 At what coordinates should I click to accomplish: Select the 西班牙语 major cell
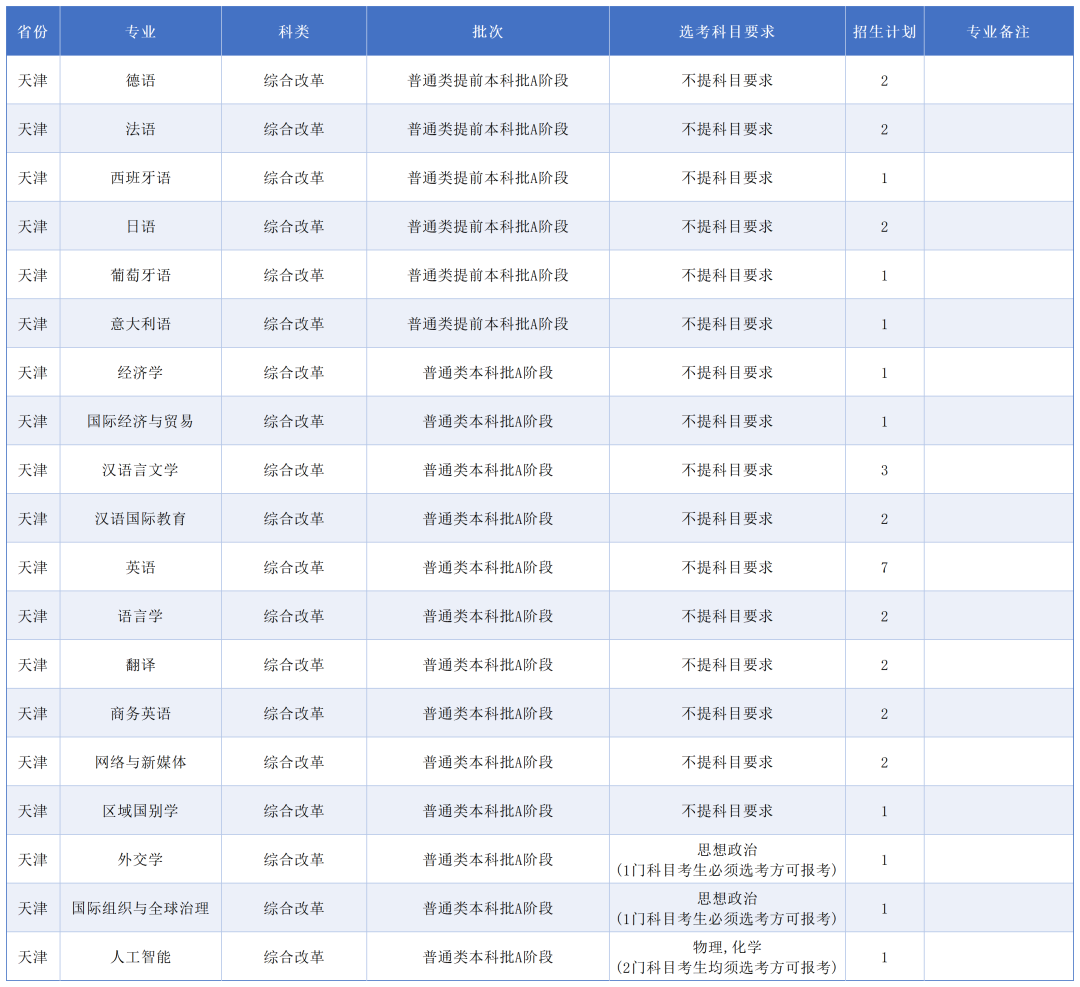pyautogui.click(x=141, y=178)
